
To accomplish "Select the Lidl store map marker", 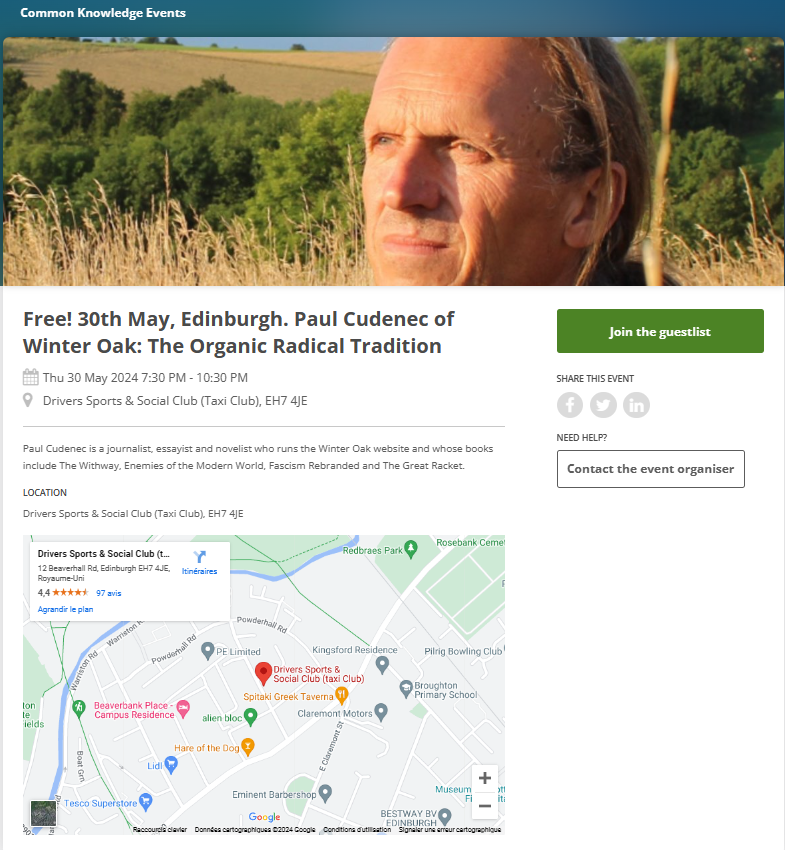I will click(x=171, y=765).
